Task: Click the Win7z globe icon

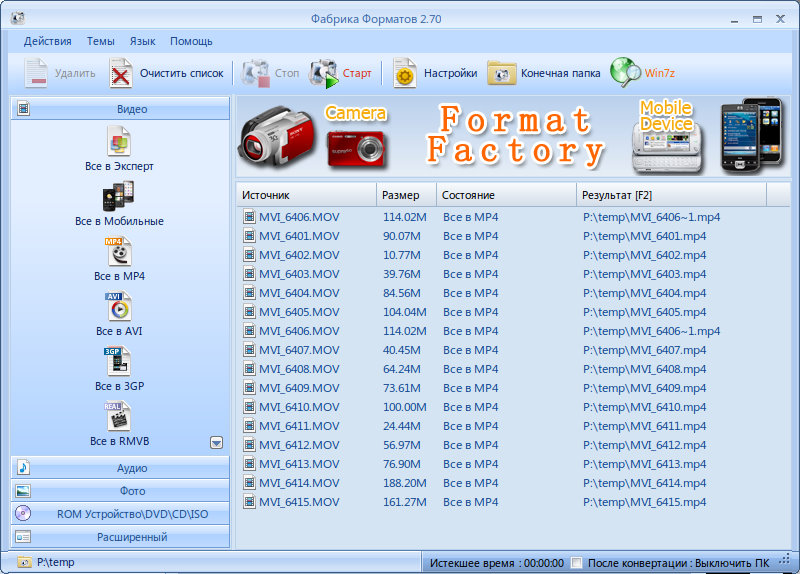Action: pyautogui.click(x=625, y=72)
